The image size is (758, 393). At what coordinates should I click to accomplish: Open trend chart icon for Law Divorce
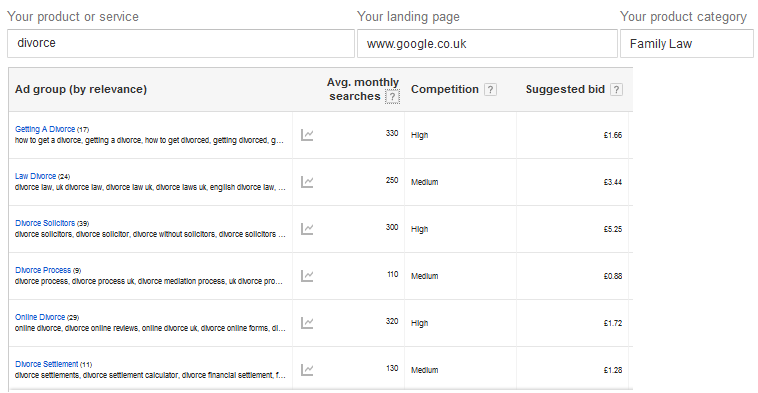point(307,182)
